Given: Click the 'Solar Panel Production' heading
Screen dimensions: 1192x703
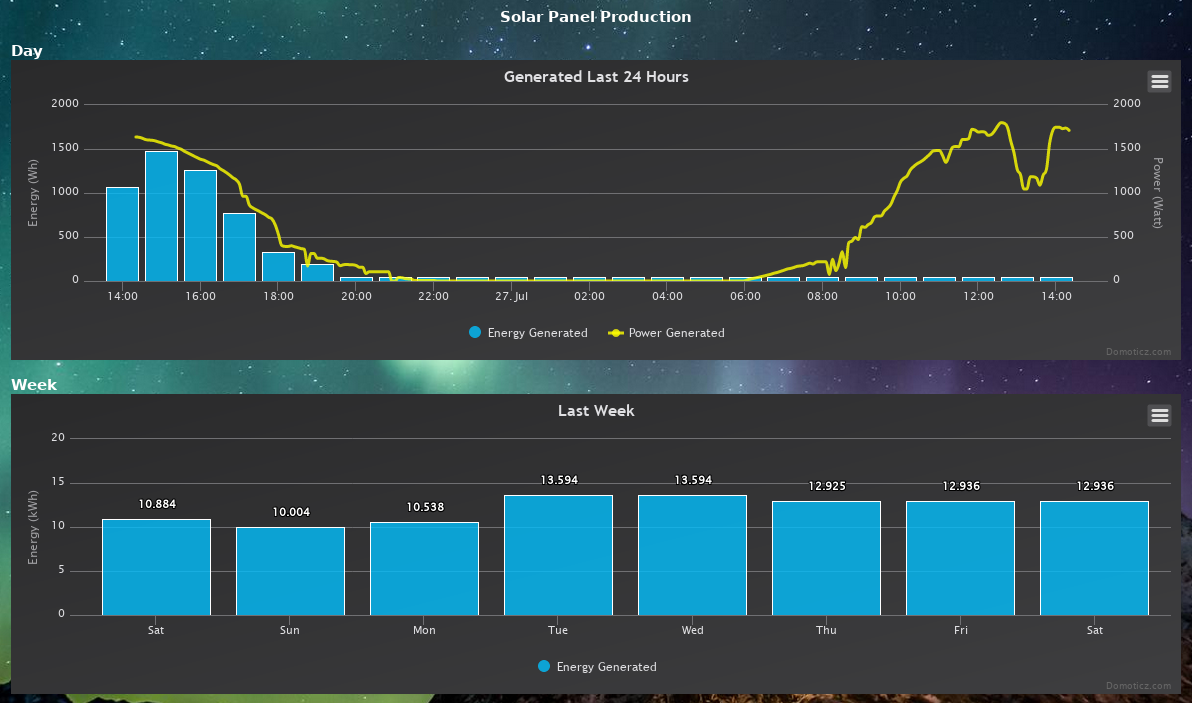Looking at the screenshot, I should [x=596, y=17].
